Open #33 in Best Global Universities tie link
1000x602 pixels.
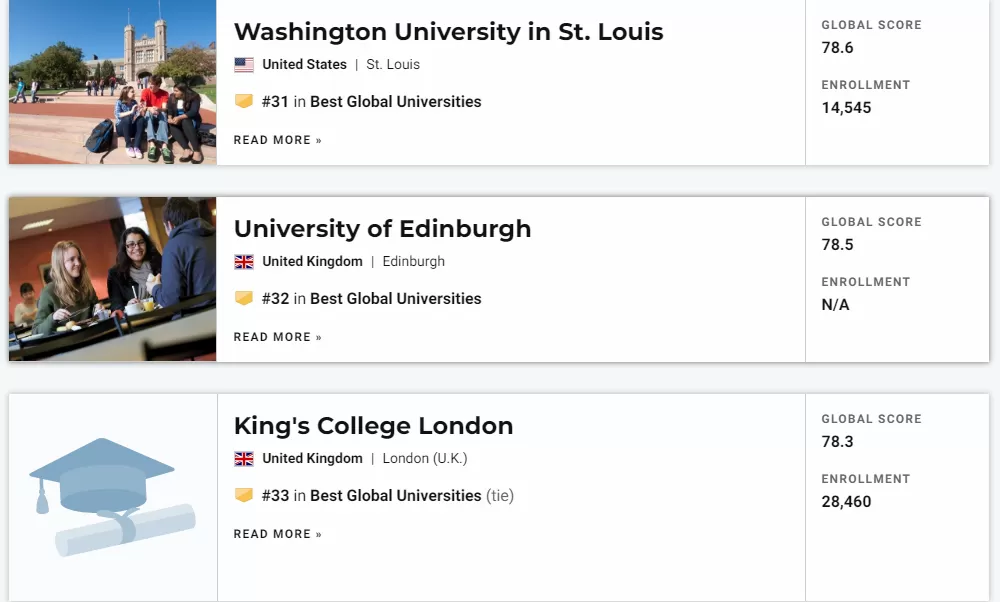click(x=387, y=496)
